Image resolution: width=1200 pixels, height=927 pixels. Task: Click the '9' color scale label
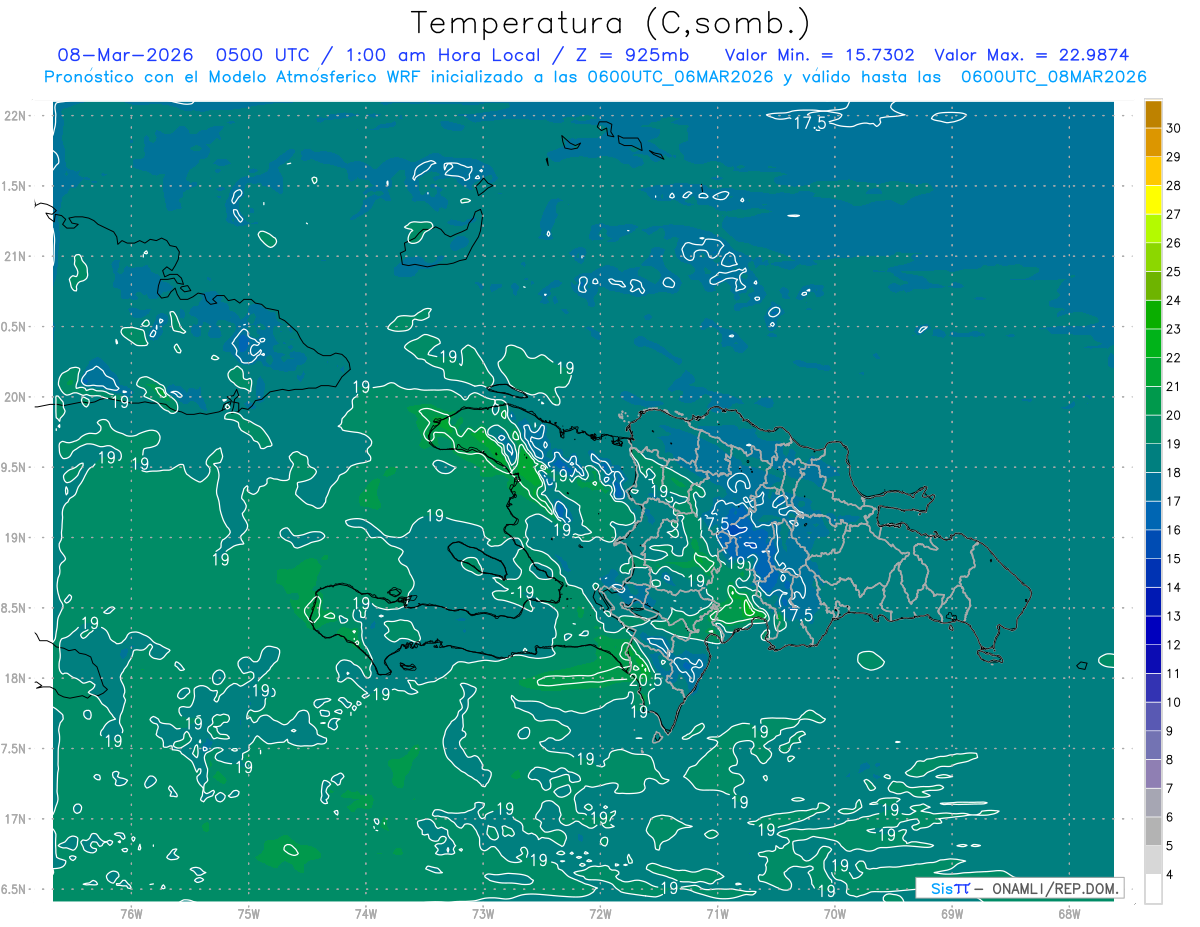click(x=1170, y=731)
